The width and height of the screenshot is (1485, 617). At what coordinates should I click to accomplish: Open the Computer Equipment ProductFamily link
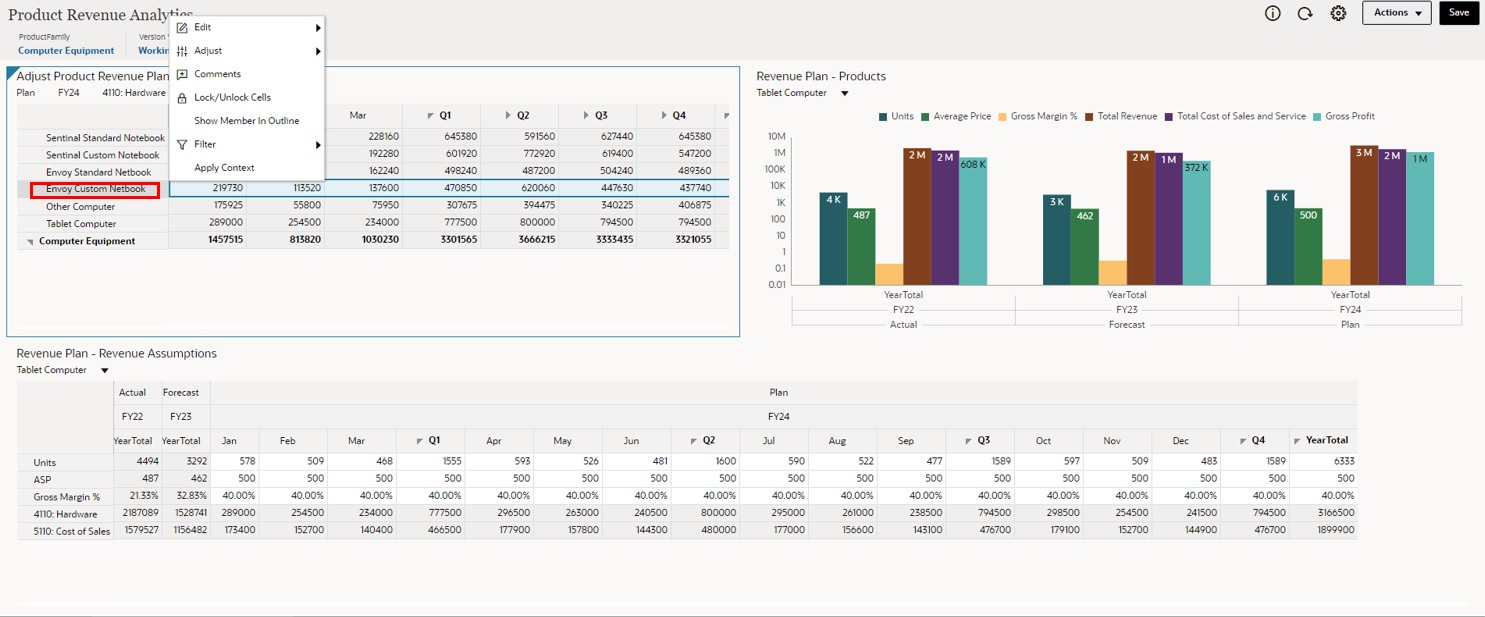coord(66,50)
